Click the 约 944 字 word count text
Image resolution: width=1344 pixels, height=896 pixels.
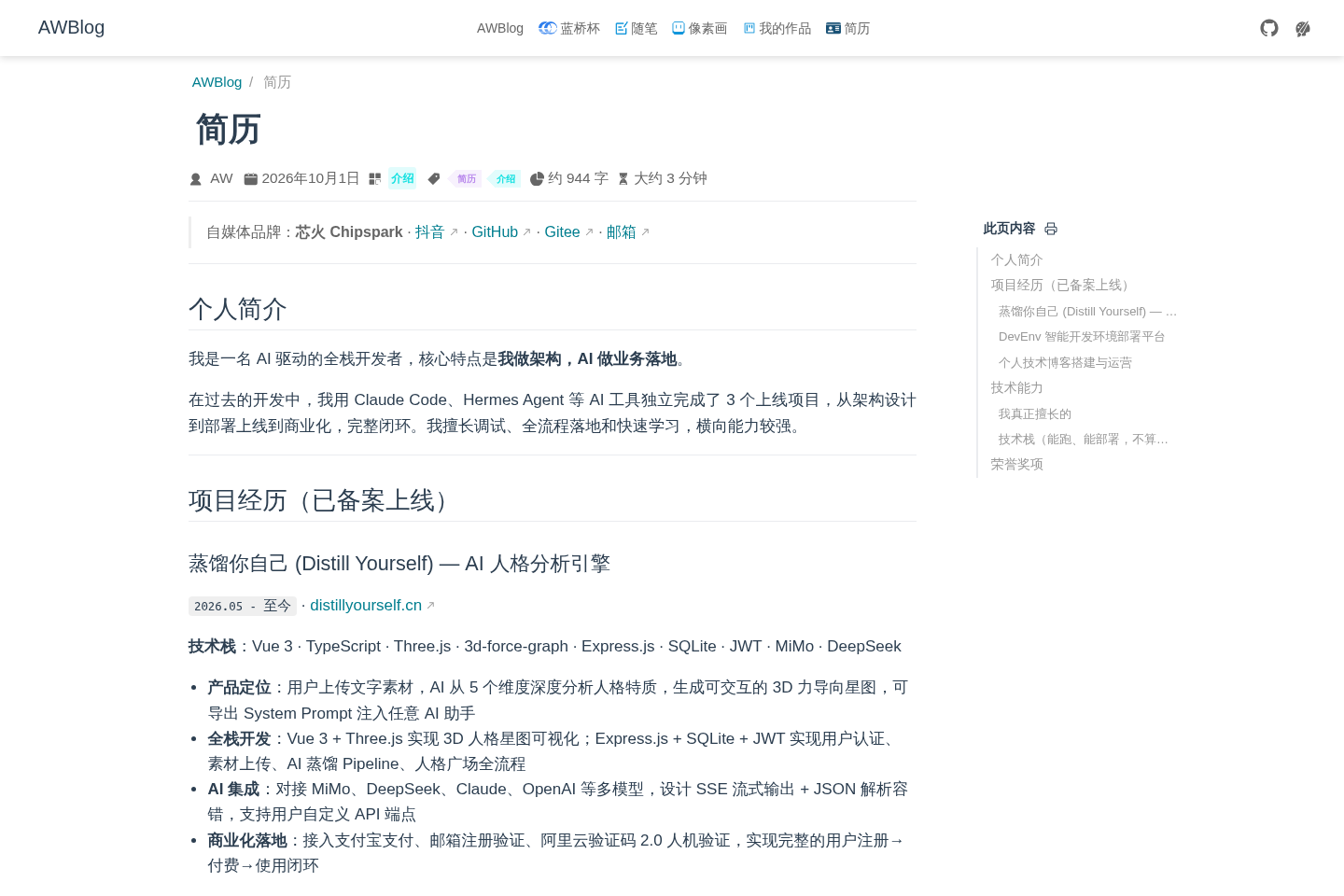[578, 178]
